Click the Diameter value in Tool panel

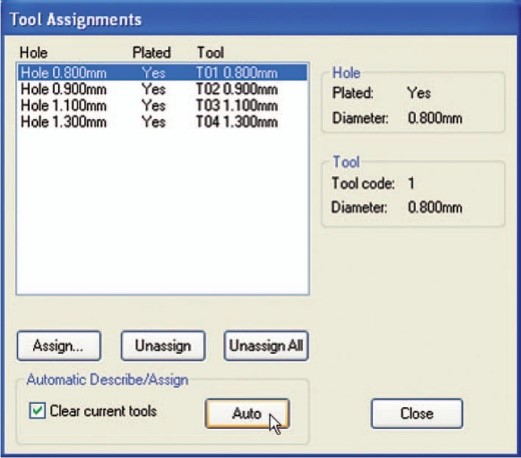(x=435, y=207)
